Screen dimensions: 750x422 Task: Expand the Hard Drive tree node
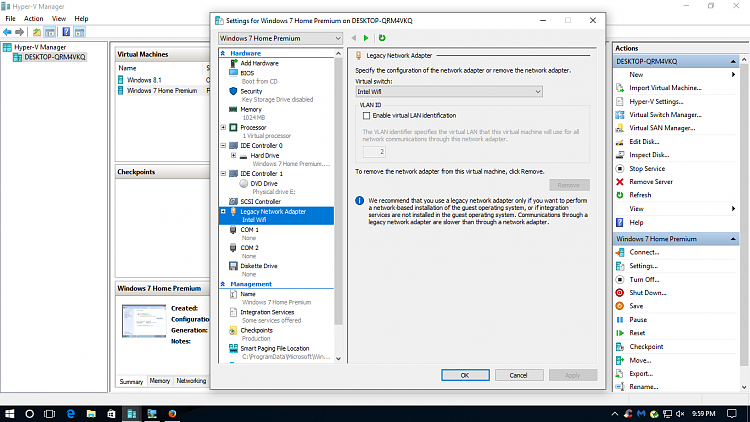click(x=233, y=155)
